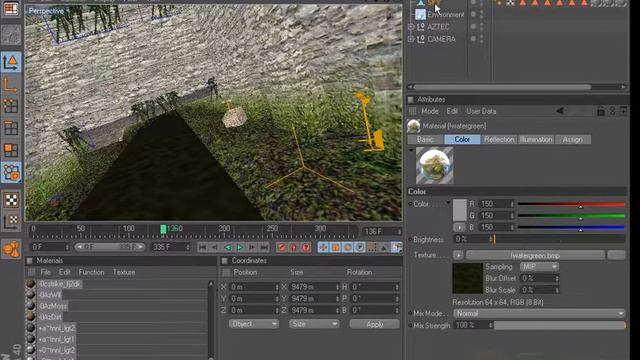Screen dimensions: 640x360
Task: Toggle visibility dot for Environment object
Action: pyautogui.click(x=473, y=14)
